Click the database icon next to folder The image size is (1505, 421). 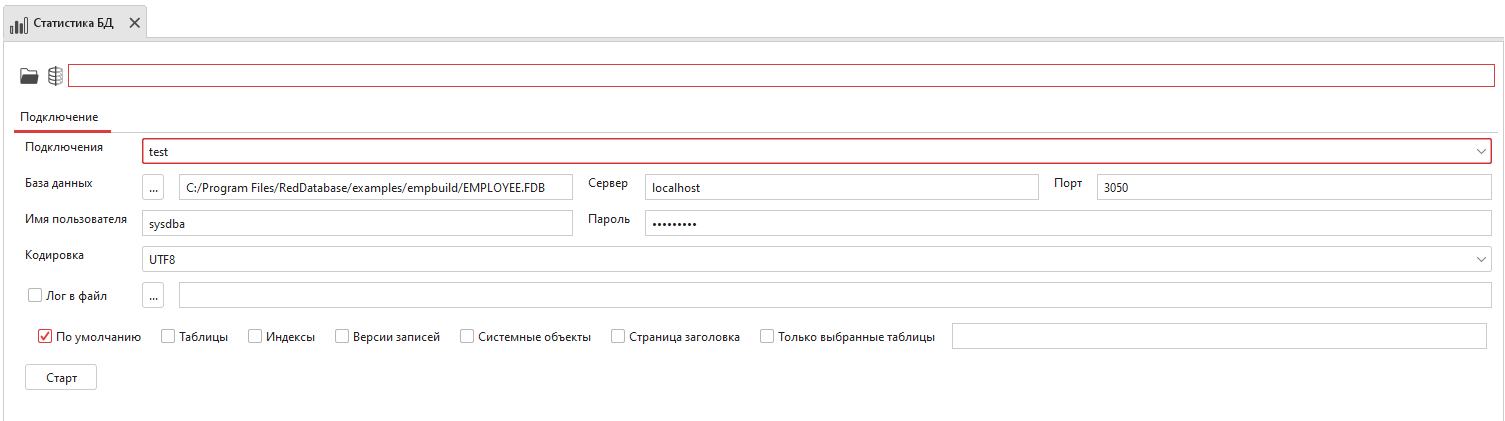tap(55, 76)
